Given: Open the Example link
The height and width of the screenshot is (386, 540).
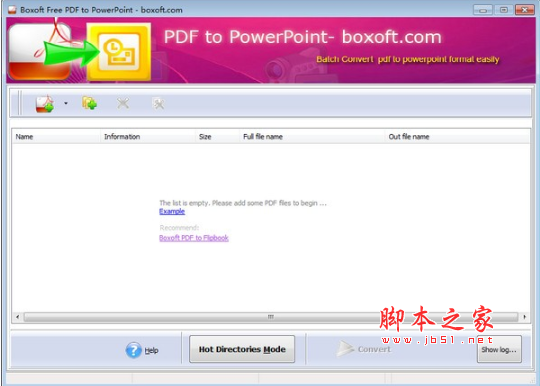Looking at the screenshot, I should [172, 211].
